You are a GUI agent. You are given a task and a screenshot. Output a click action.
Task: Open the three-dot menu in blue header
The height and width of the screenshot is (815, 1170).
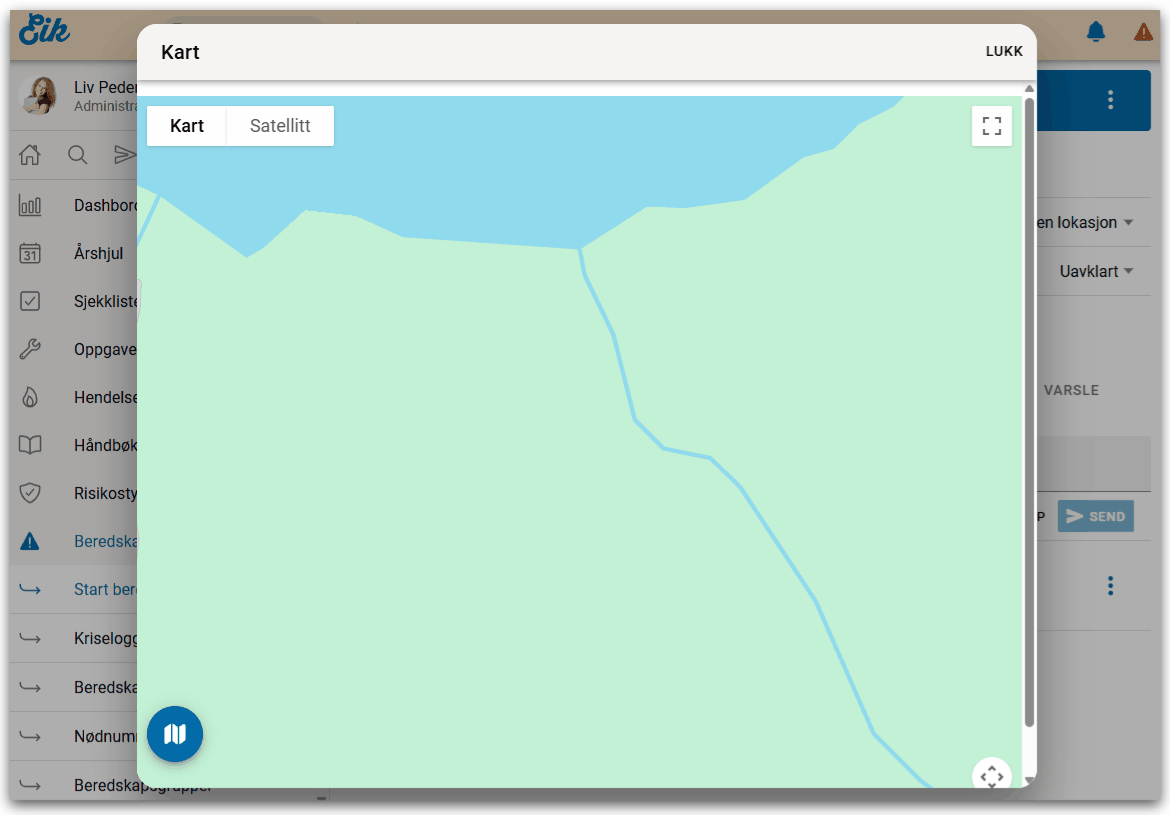point(1110,100)
